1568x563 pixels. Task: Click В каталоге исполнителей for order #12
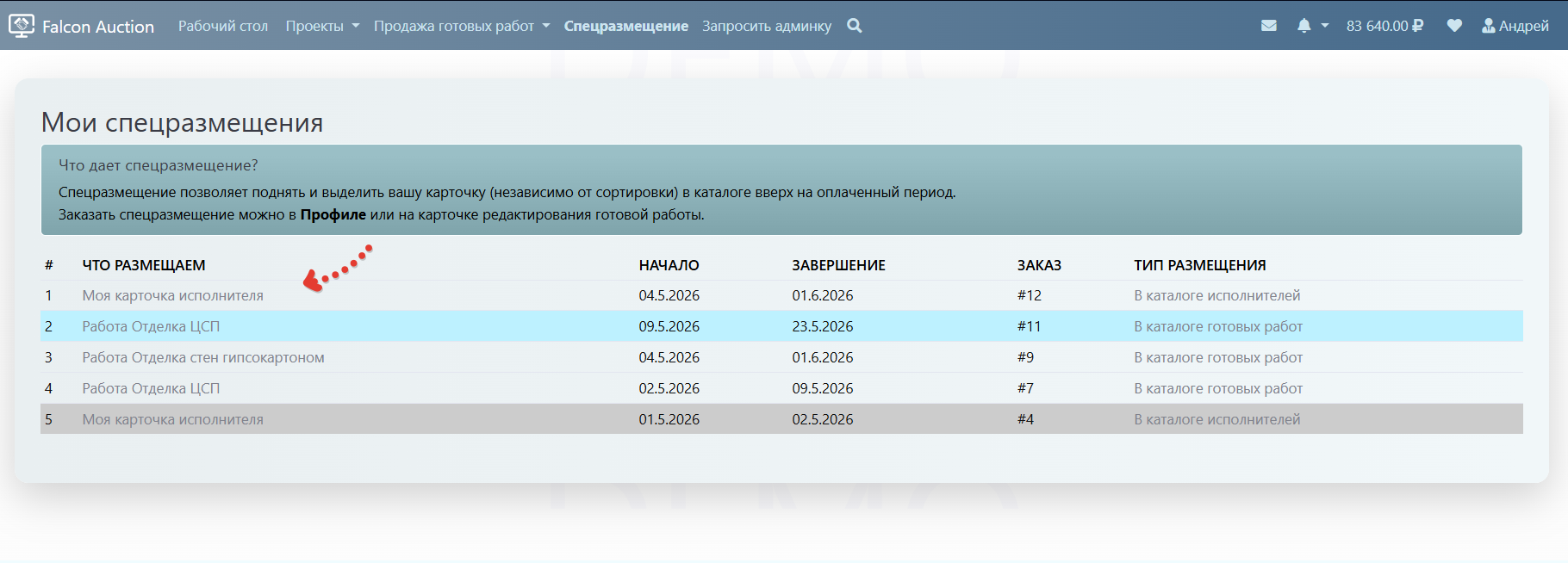point(1217,295)
